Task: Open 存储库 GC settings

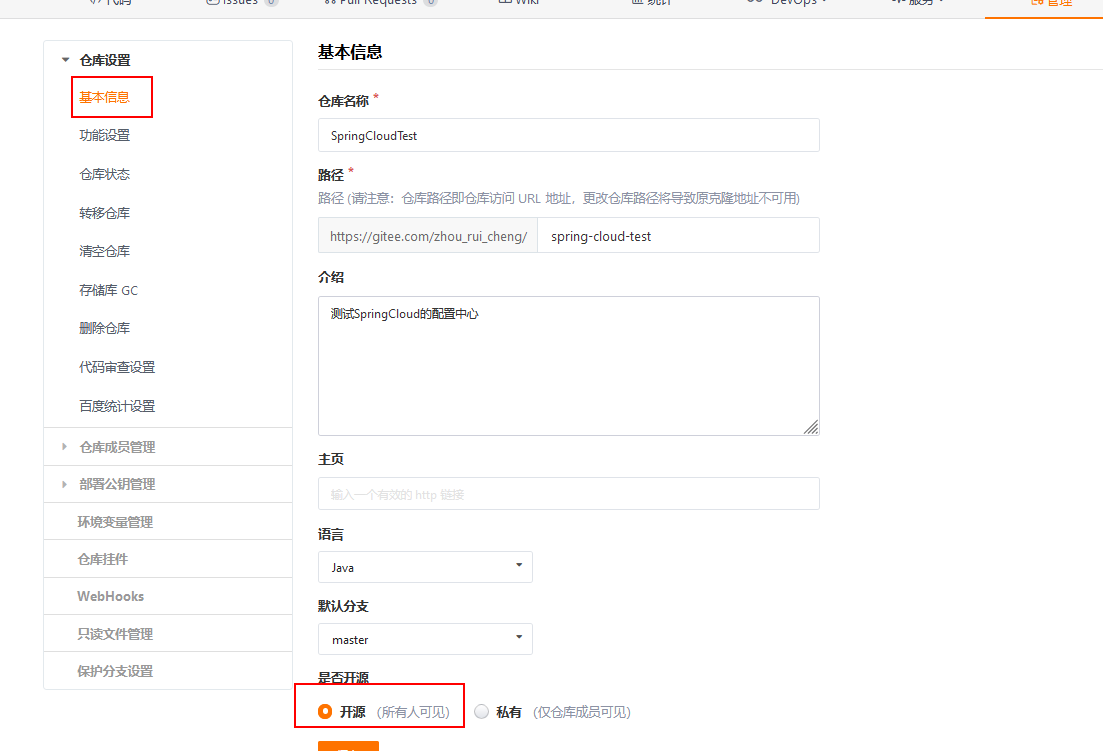Action: (x=108, y=290)
